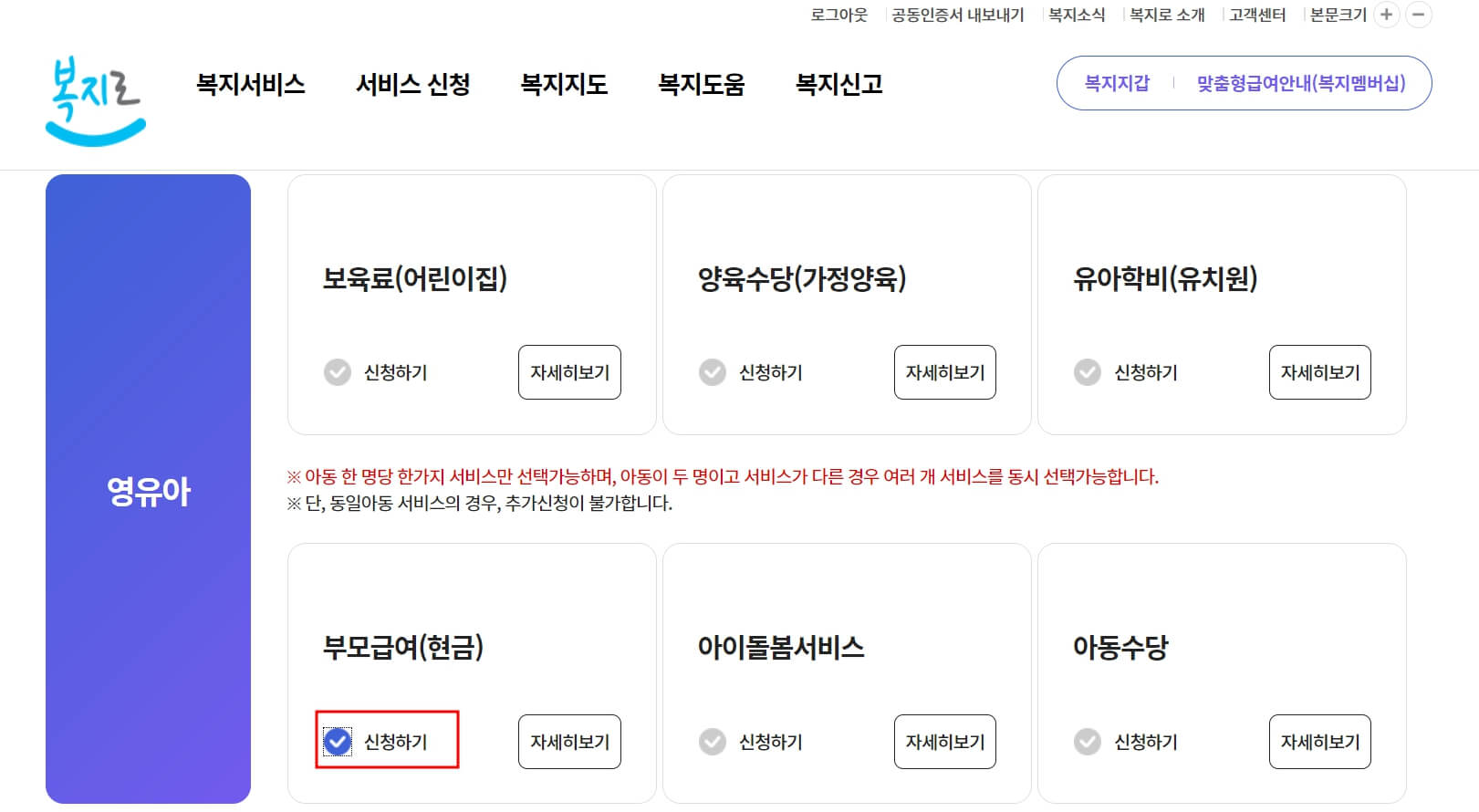Open the 복지도움 menu

coord(701,85)
